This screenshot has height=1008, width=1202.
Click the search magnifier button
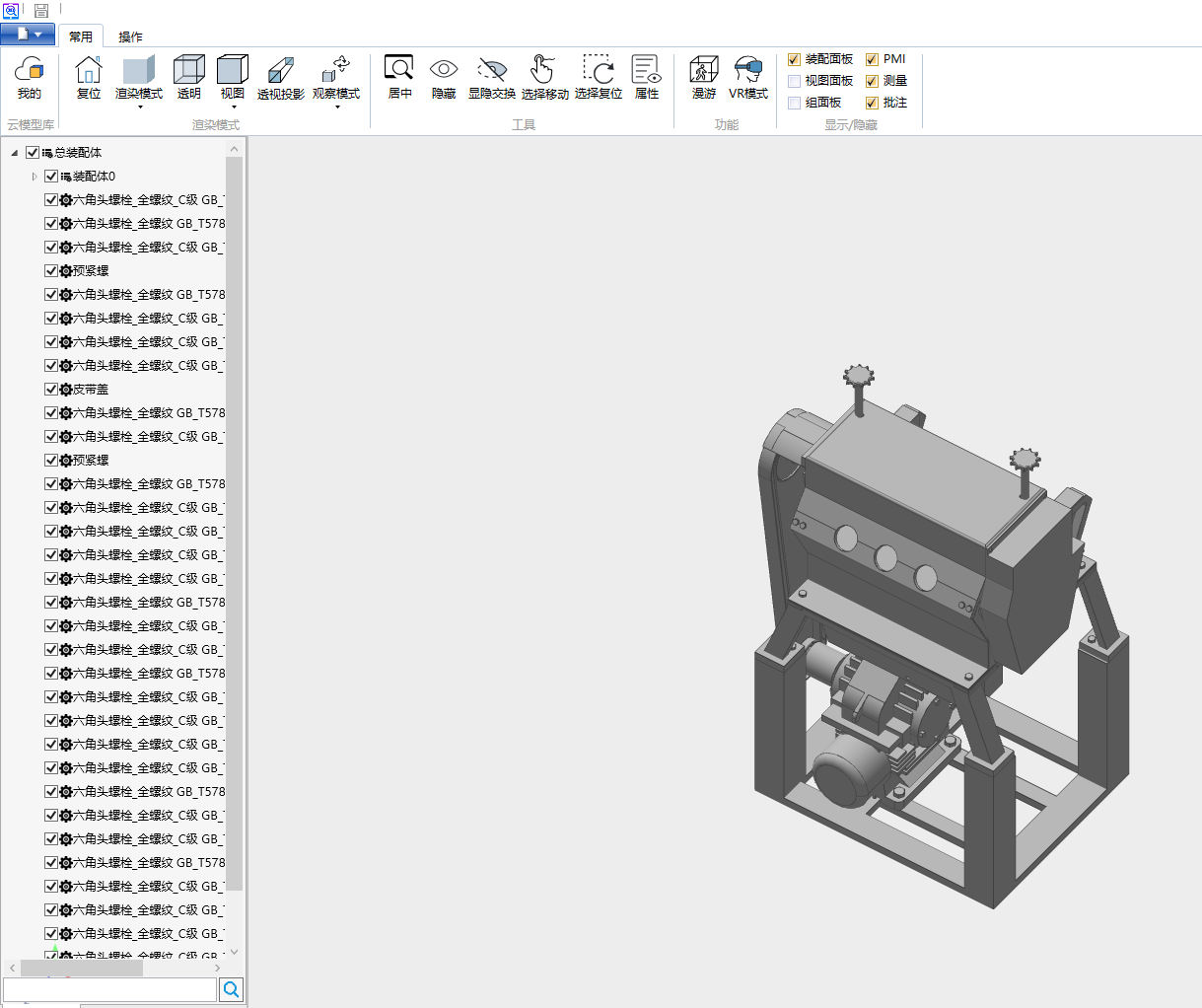pos(232,989)
